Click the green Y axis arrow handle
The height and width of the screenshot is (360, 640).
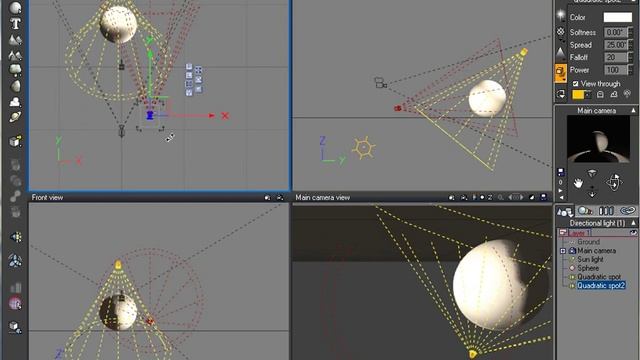[150, 54]
